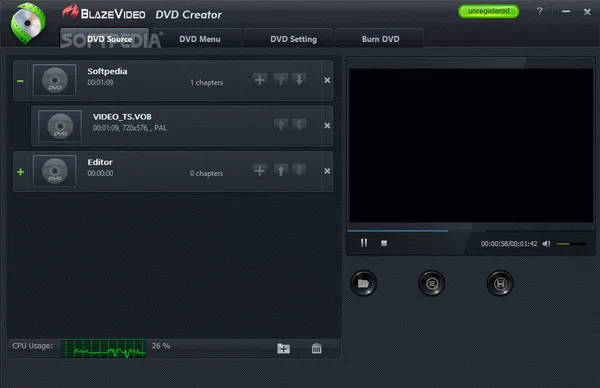Expand the Editor title with plus icon
The image size is (600, 388).
pyautogui.click(x=21, y=172)
